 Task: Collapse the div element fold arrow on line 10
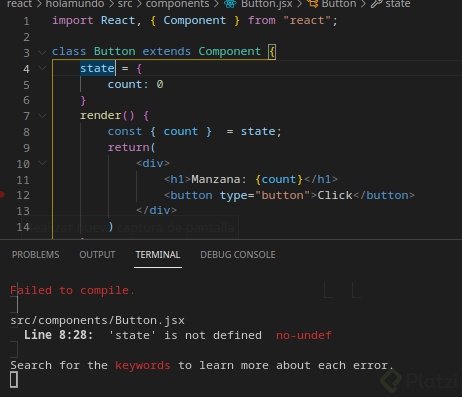point(42,163)
